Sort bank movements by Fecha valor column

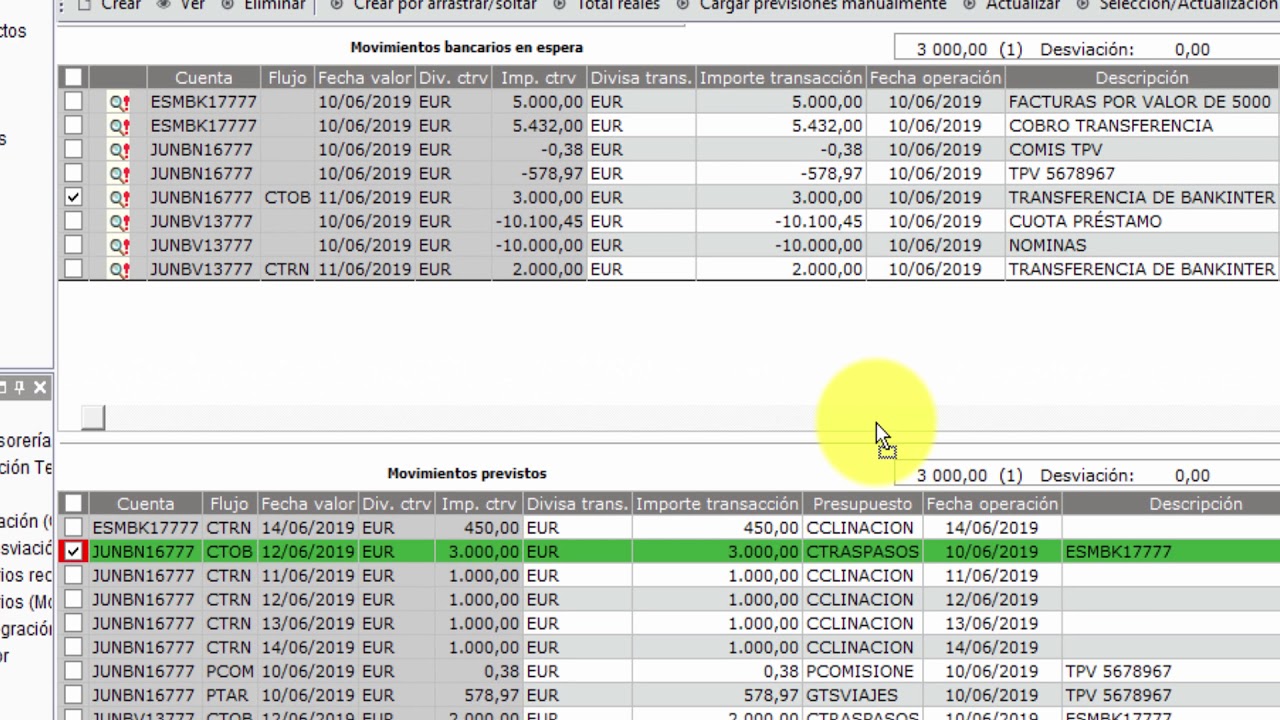coord(364,77)
